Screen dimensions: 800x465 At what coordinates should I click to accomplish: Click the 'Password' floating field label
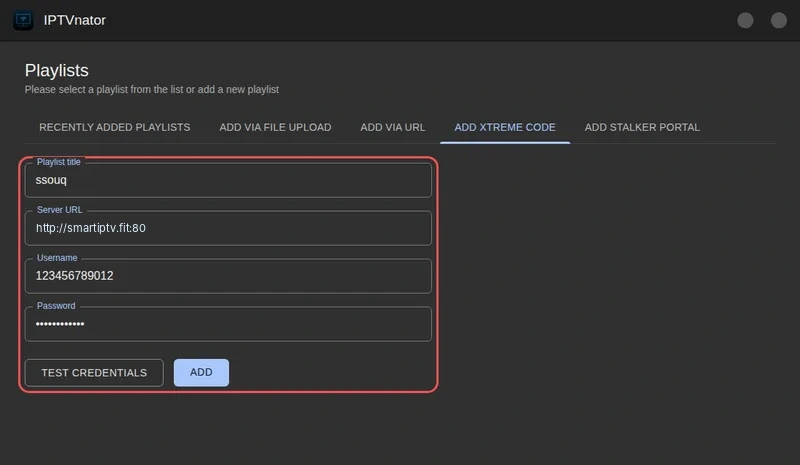[56, 306]
